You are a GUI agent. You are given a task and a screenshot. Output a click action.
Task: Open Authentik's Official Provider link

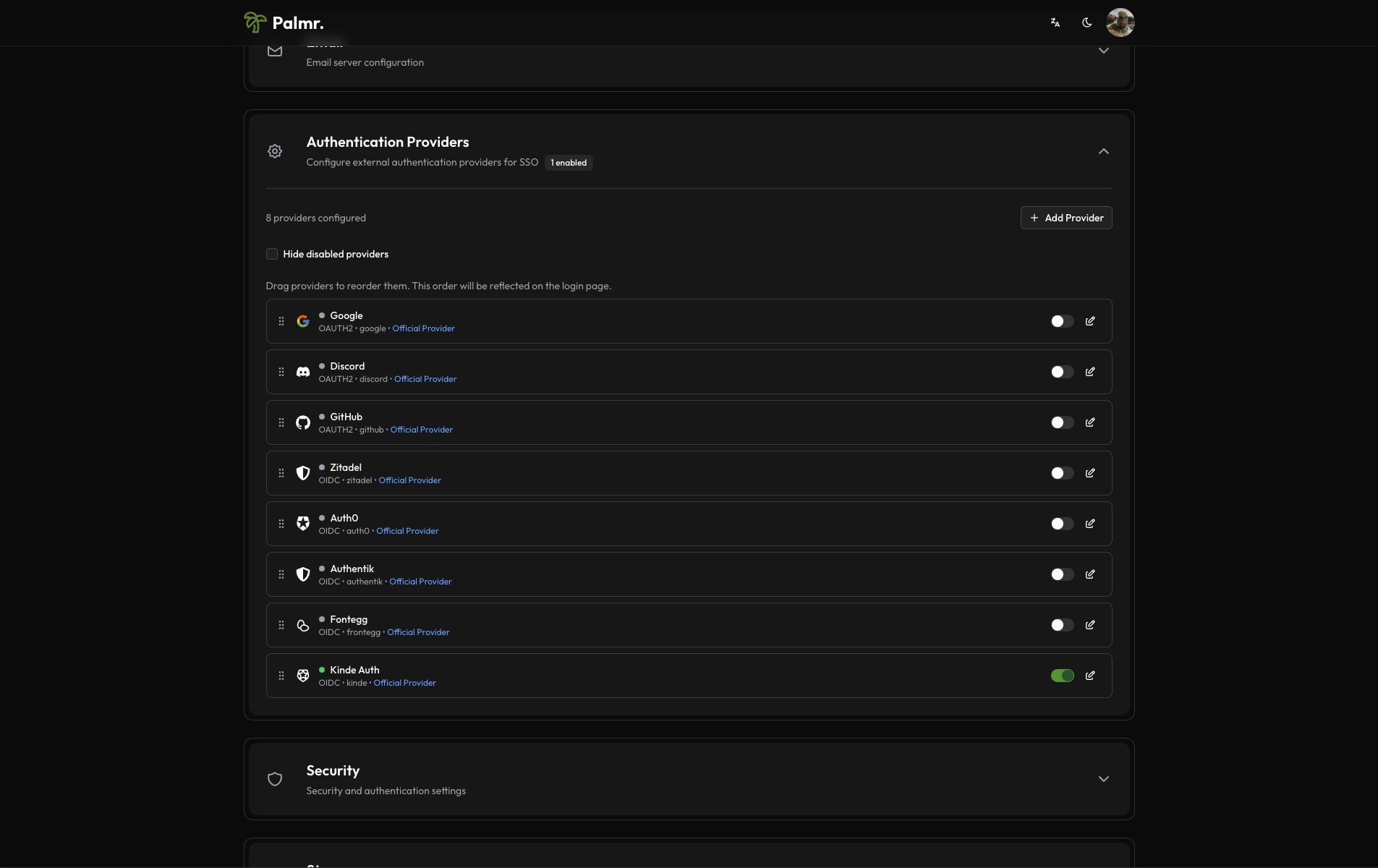[420, 582]
